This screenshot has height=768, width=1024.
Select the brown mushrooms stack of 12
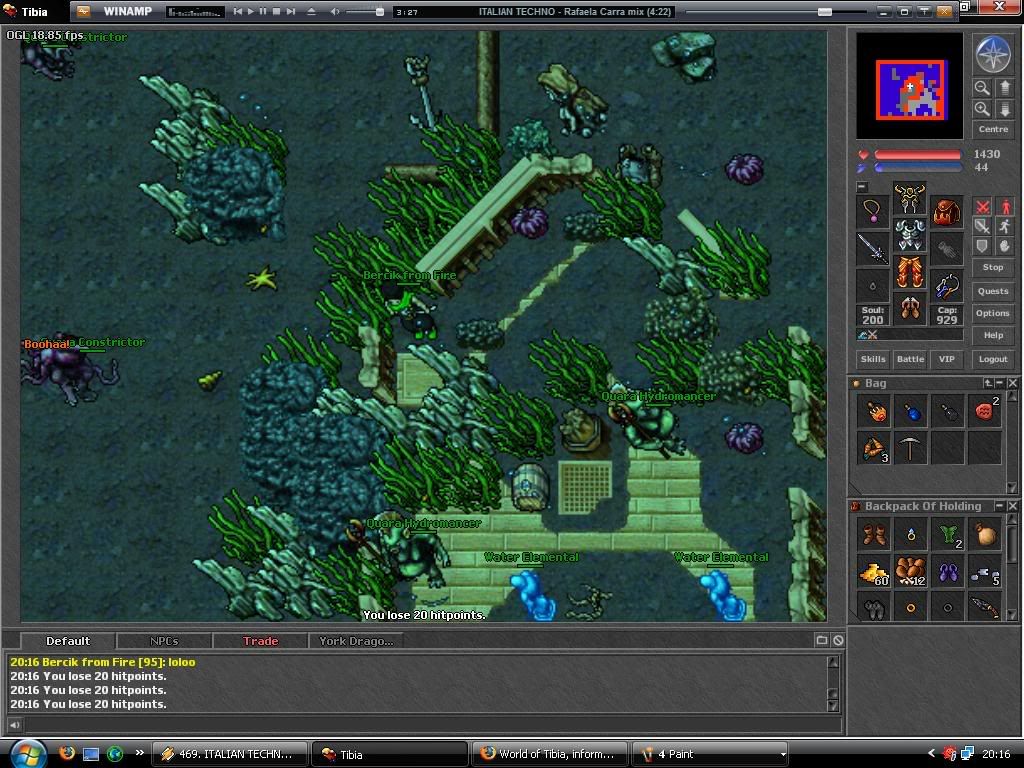pyautogui.click(x=911, y=572)
